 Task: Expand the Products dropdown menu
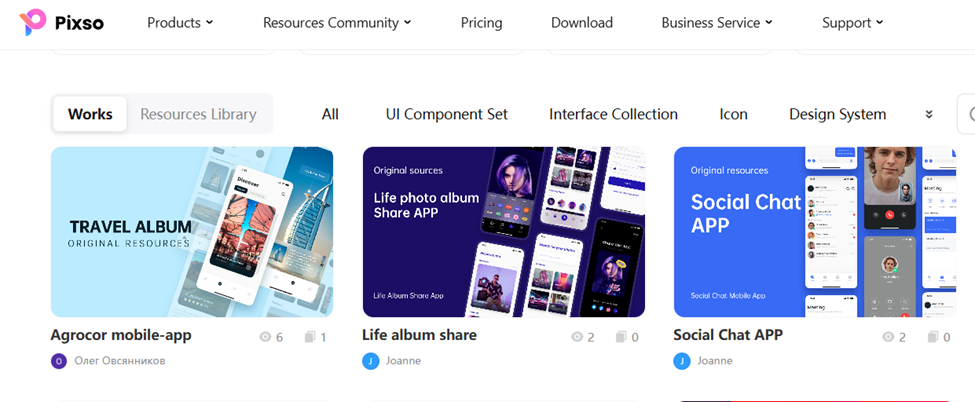point(180,23)
